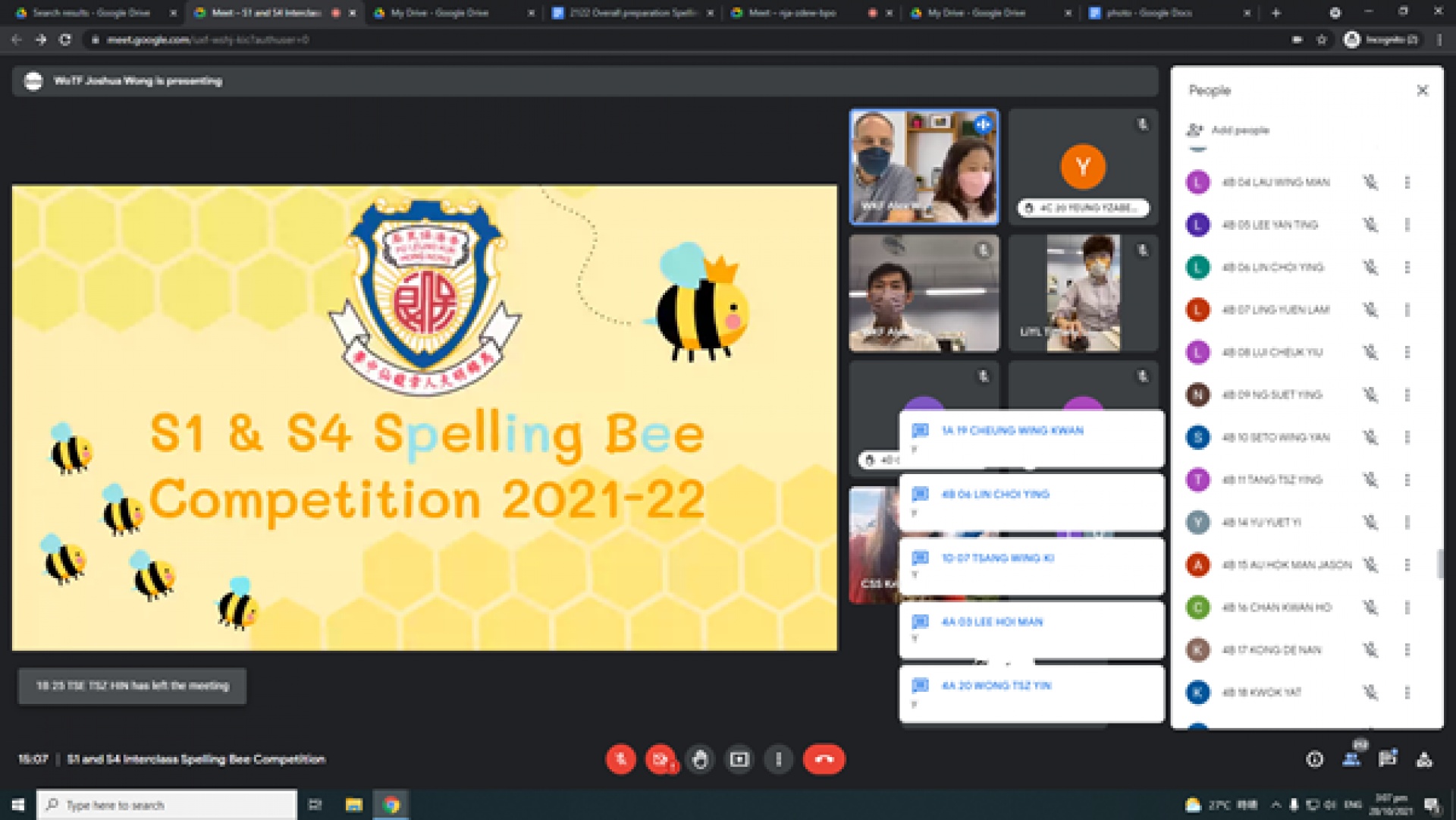Toggle the microphone mute button

point(620,759)
